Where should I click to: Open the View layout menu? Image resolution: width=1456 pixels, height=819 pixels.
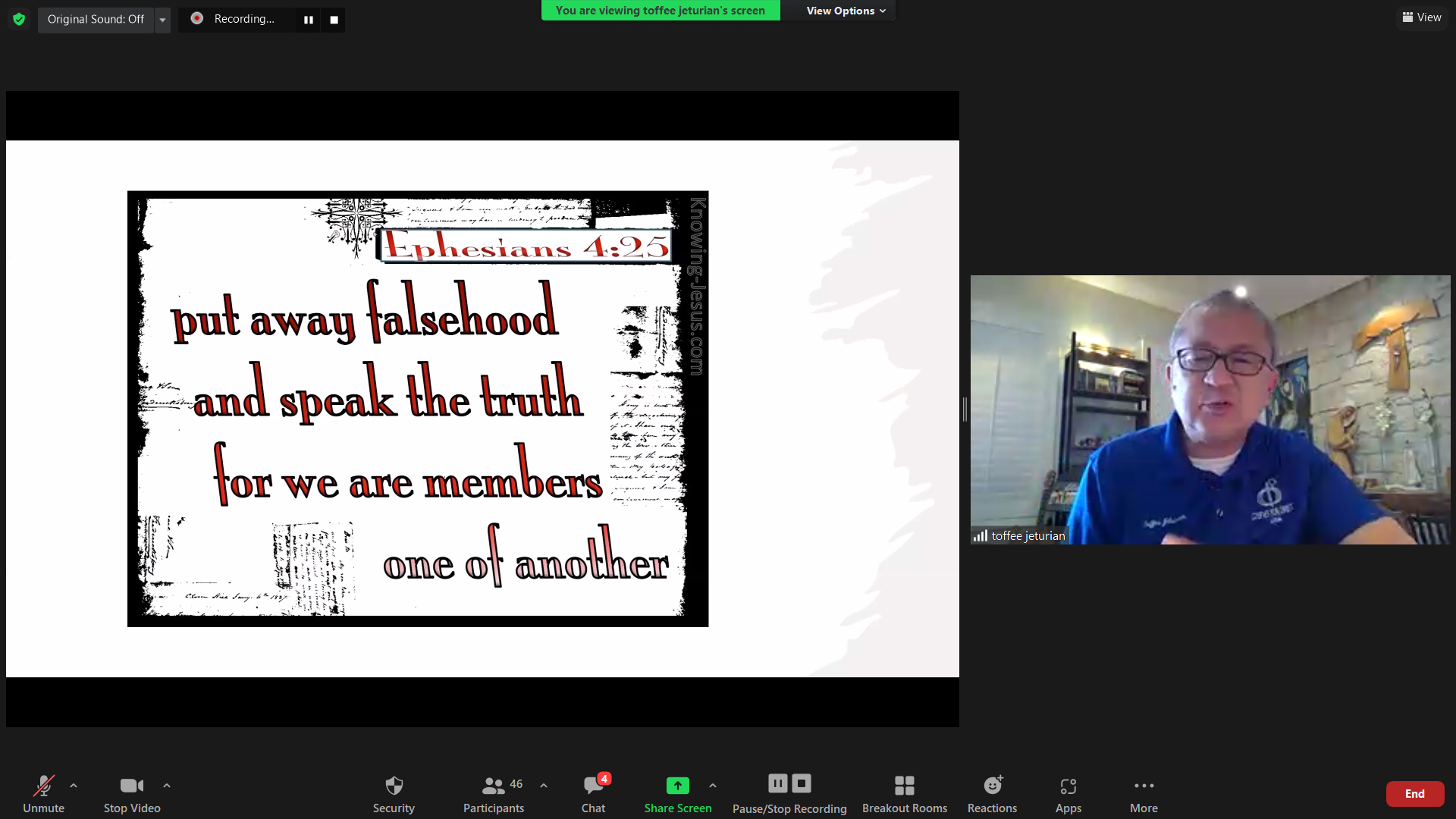pos(1422,17)
